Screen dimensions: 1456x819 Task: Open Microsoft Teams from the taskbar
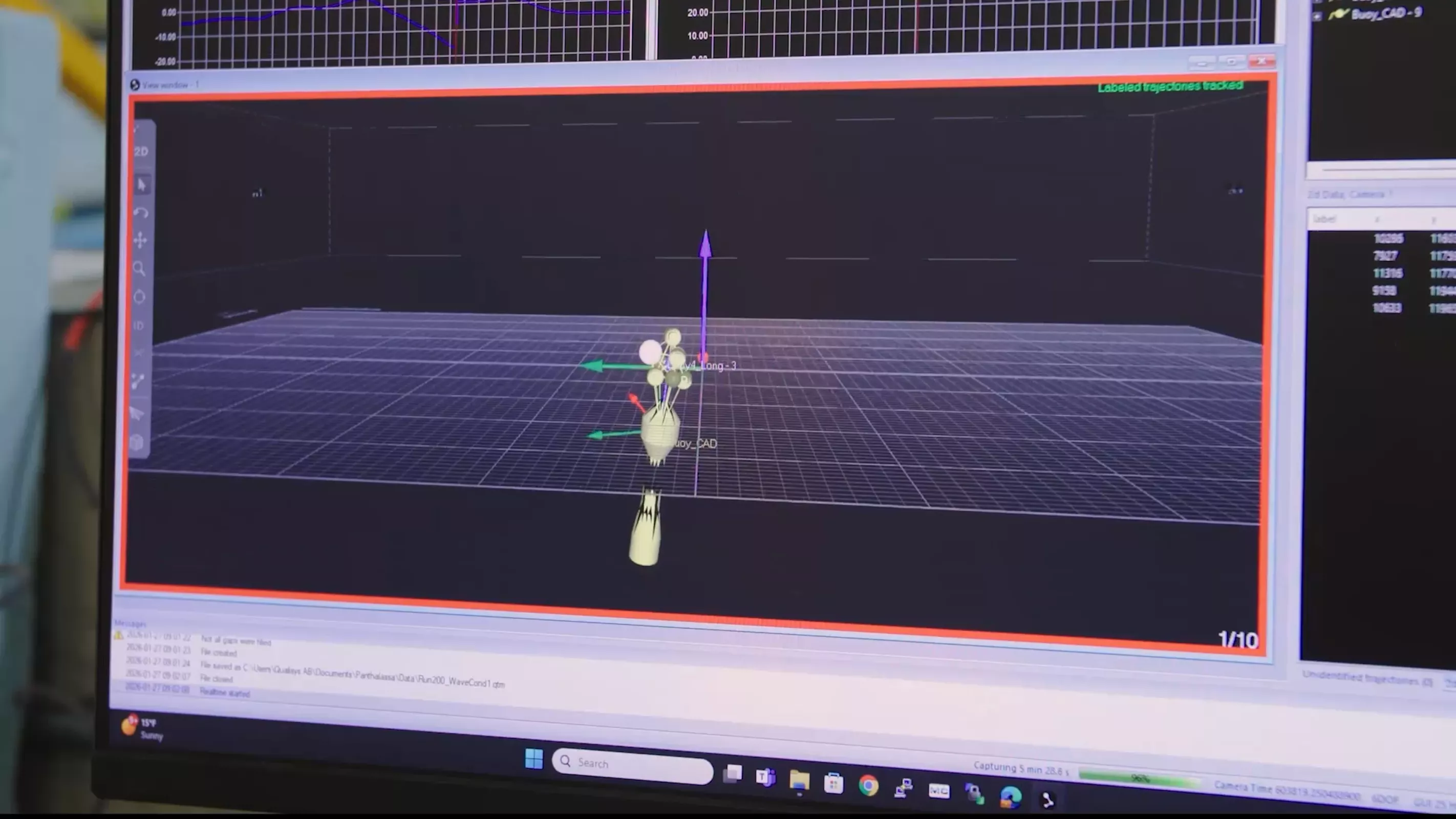coord(766,777)
